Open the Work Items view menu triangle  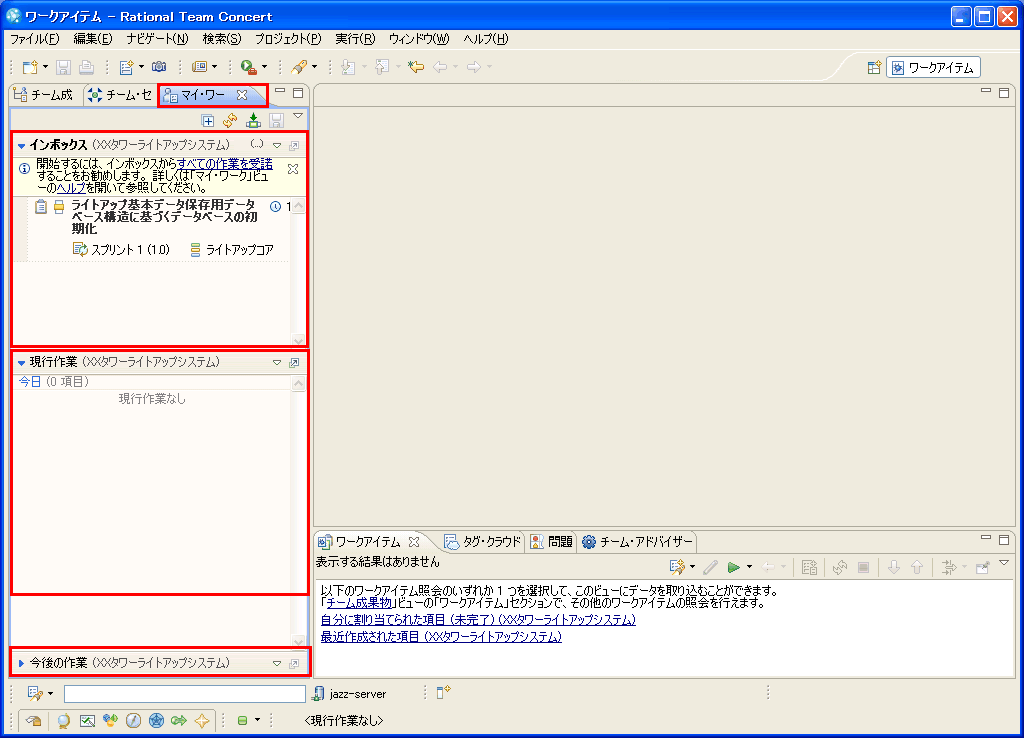point(1004,562)
